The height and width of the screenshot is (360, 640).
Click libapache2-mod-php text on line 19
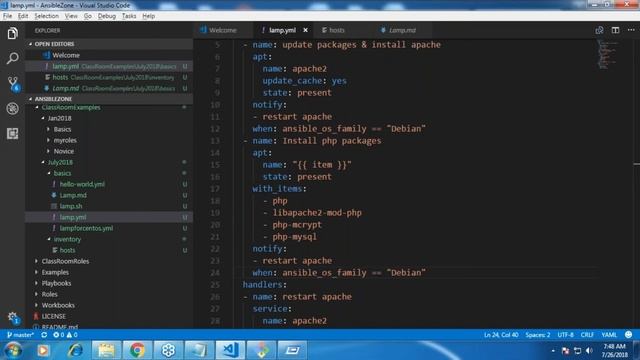(x=317, y=213)
